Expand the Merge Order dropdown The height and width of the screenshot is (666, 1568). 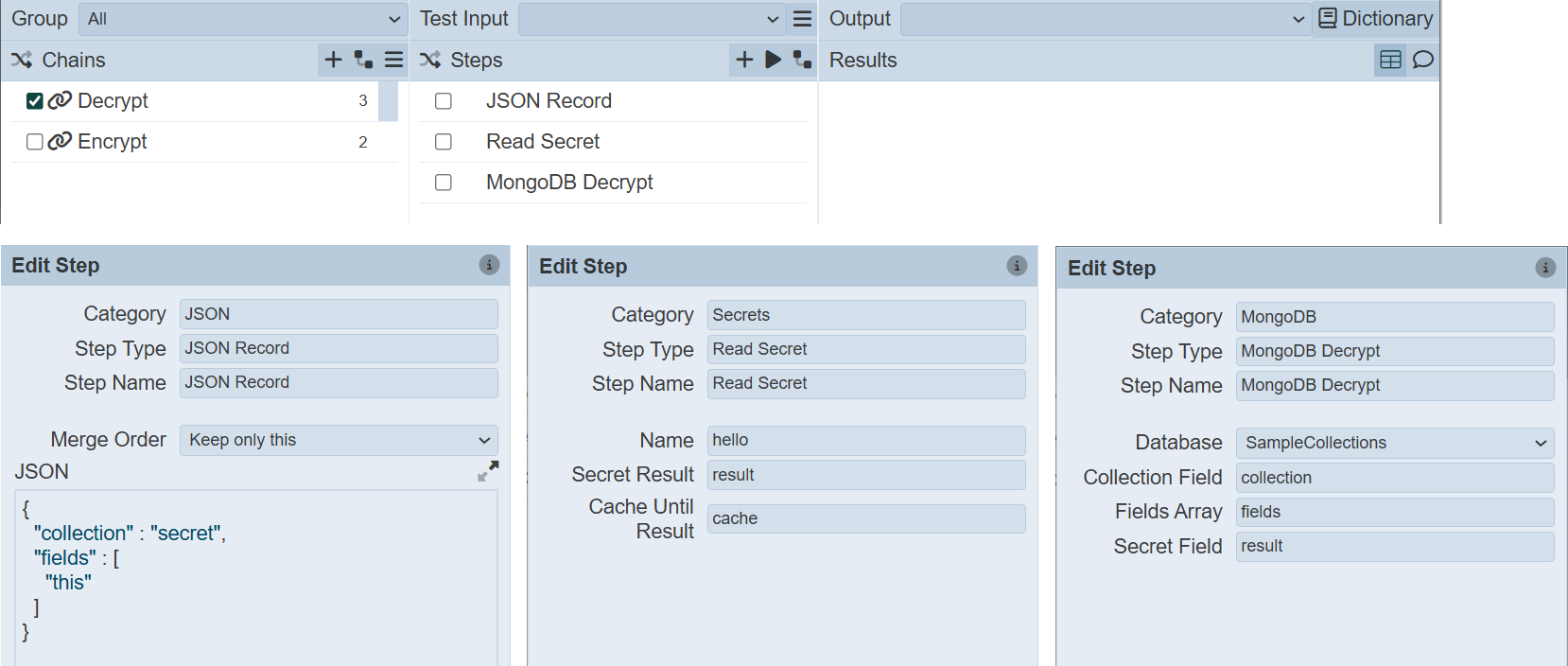click(x=339, y=440)
